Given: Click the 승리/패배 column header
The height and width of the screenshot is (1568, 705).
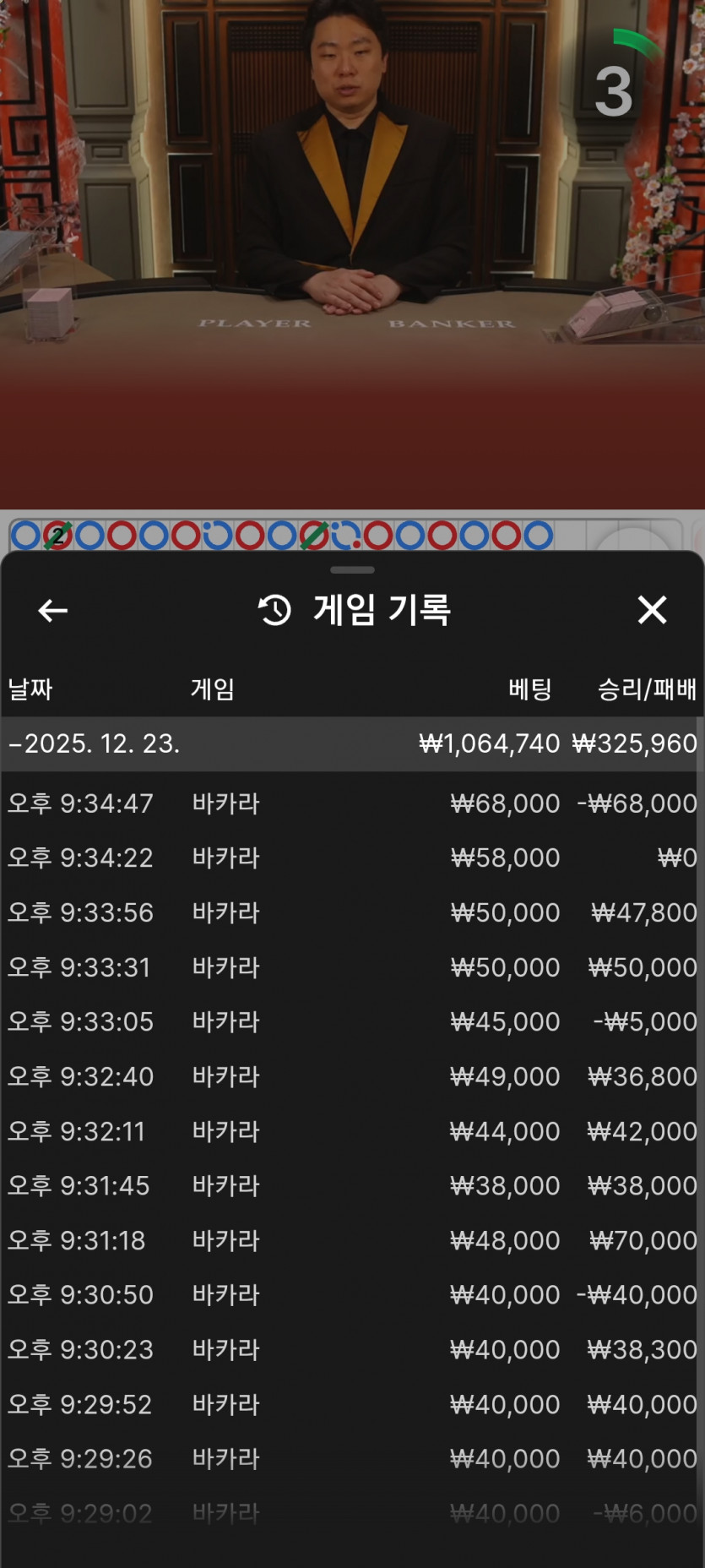Looking at the screenshot, I should point(647,689).
